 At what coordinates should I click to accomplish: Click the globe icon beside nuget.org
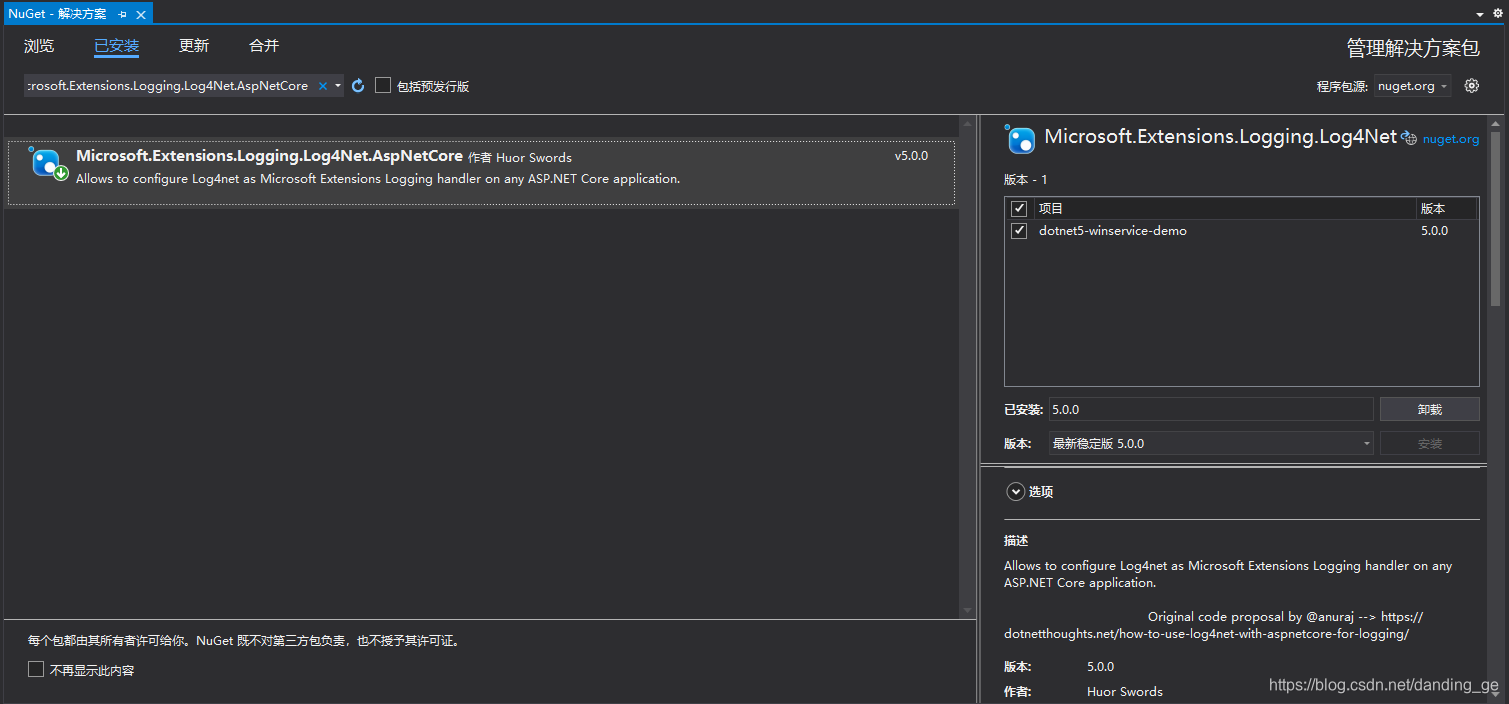[1409, 138]
